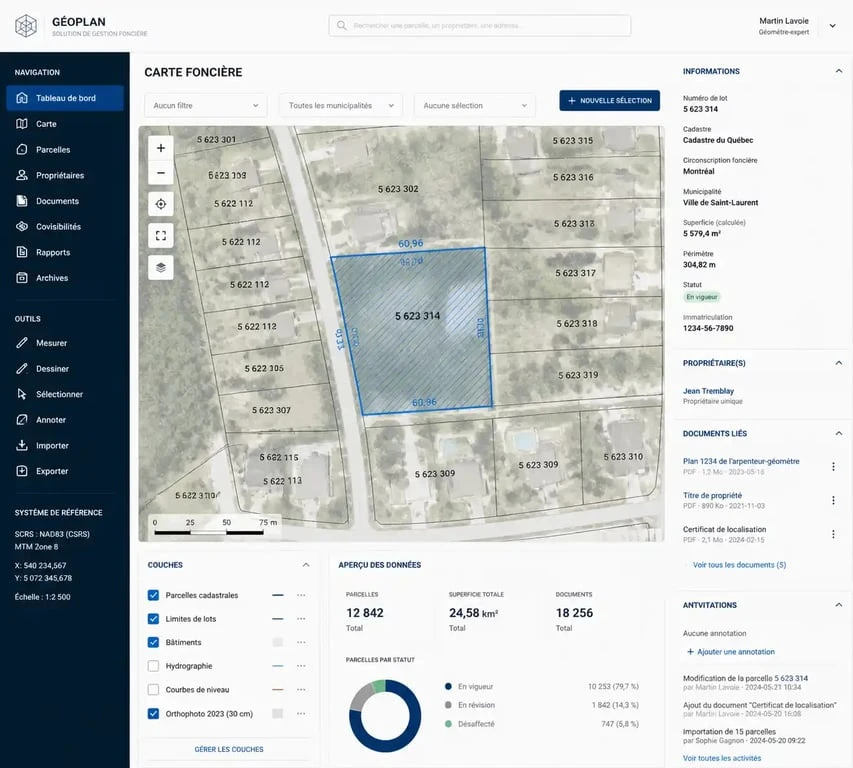This screenshot has width=853, height=768.
Task: Click Hydrographie line color swatch
Action: coord(277,666)
